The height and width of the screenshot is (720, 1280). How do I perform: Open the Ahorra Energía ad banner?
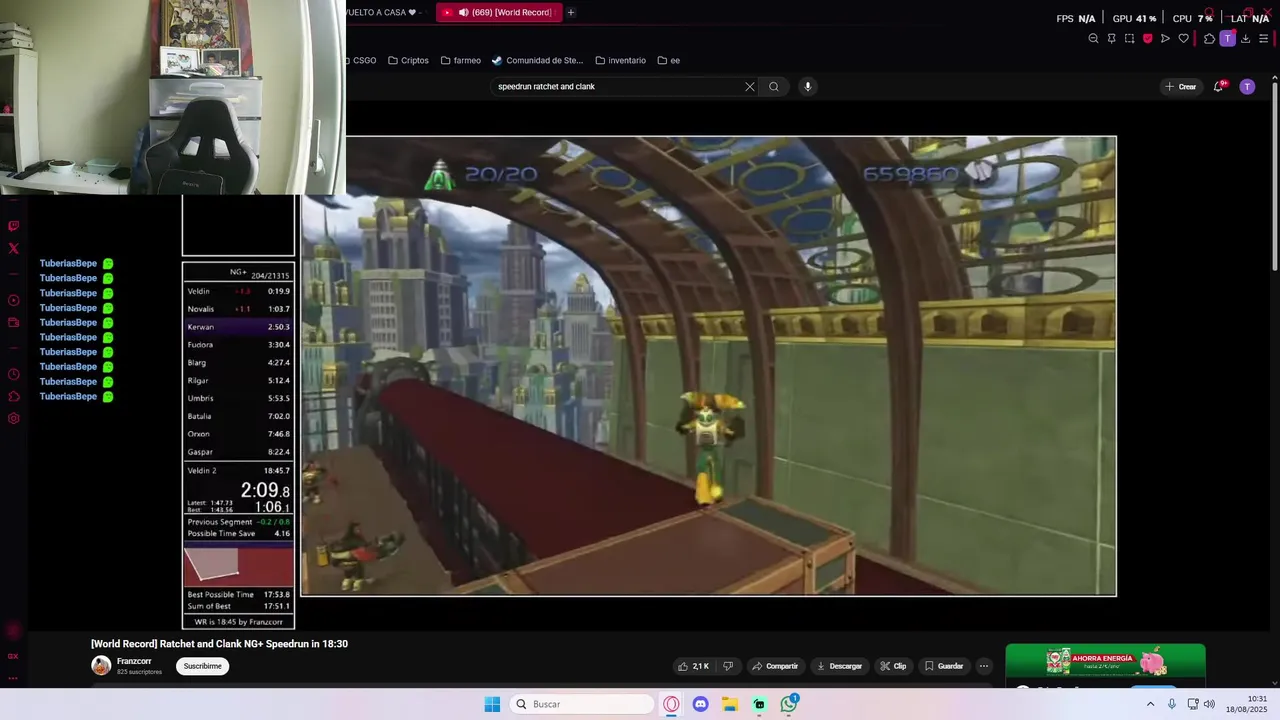coord(1105,662)
